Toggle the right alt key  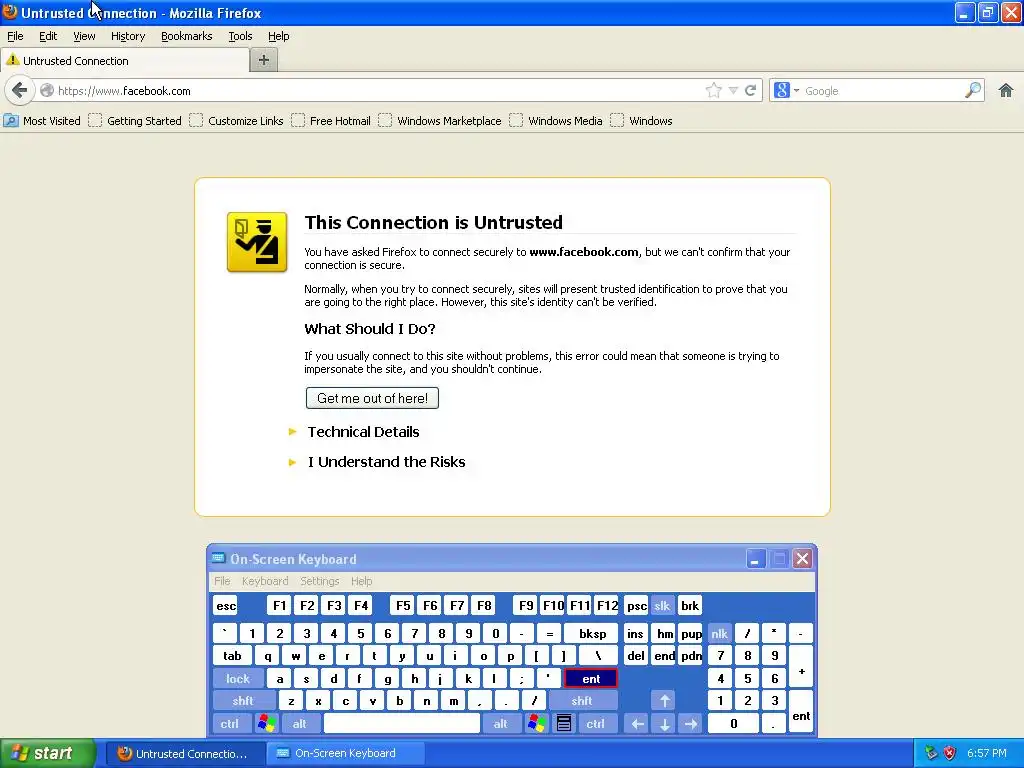[500, 724]
